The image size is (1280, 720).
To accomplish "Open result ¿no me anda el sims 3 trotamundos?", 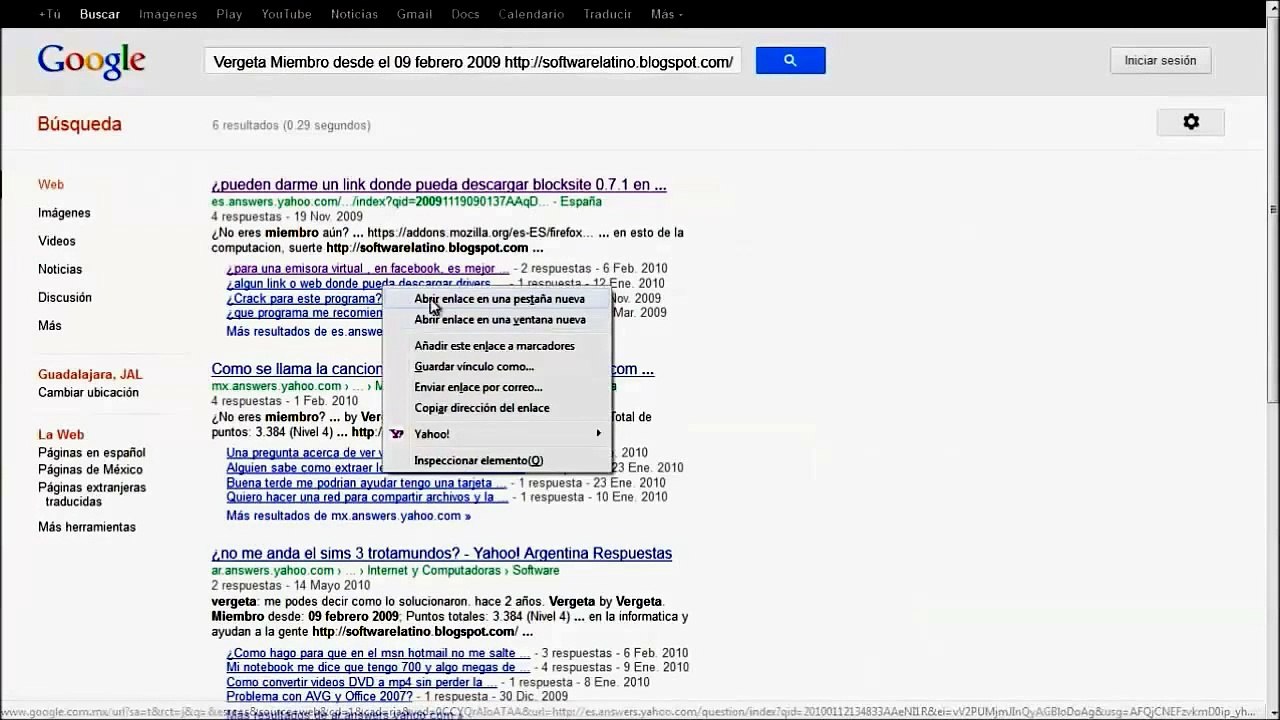I will pos(441,553).
